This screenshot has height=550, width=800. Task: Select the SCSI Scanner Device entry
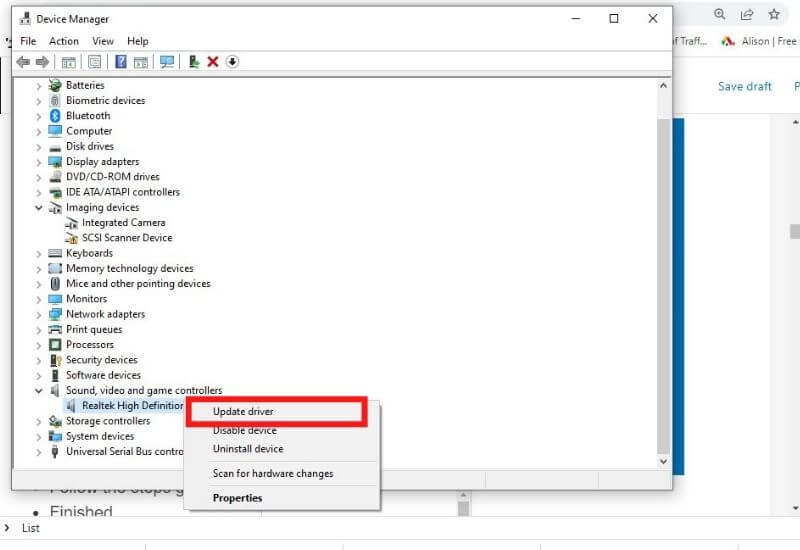(x=126, y=238)
